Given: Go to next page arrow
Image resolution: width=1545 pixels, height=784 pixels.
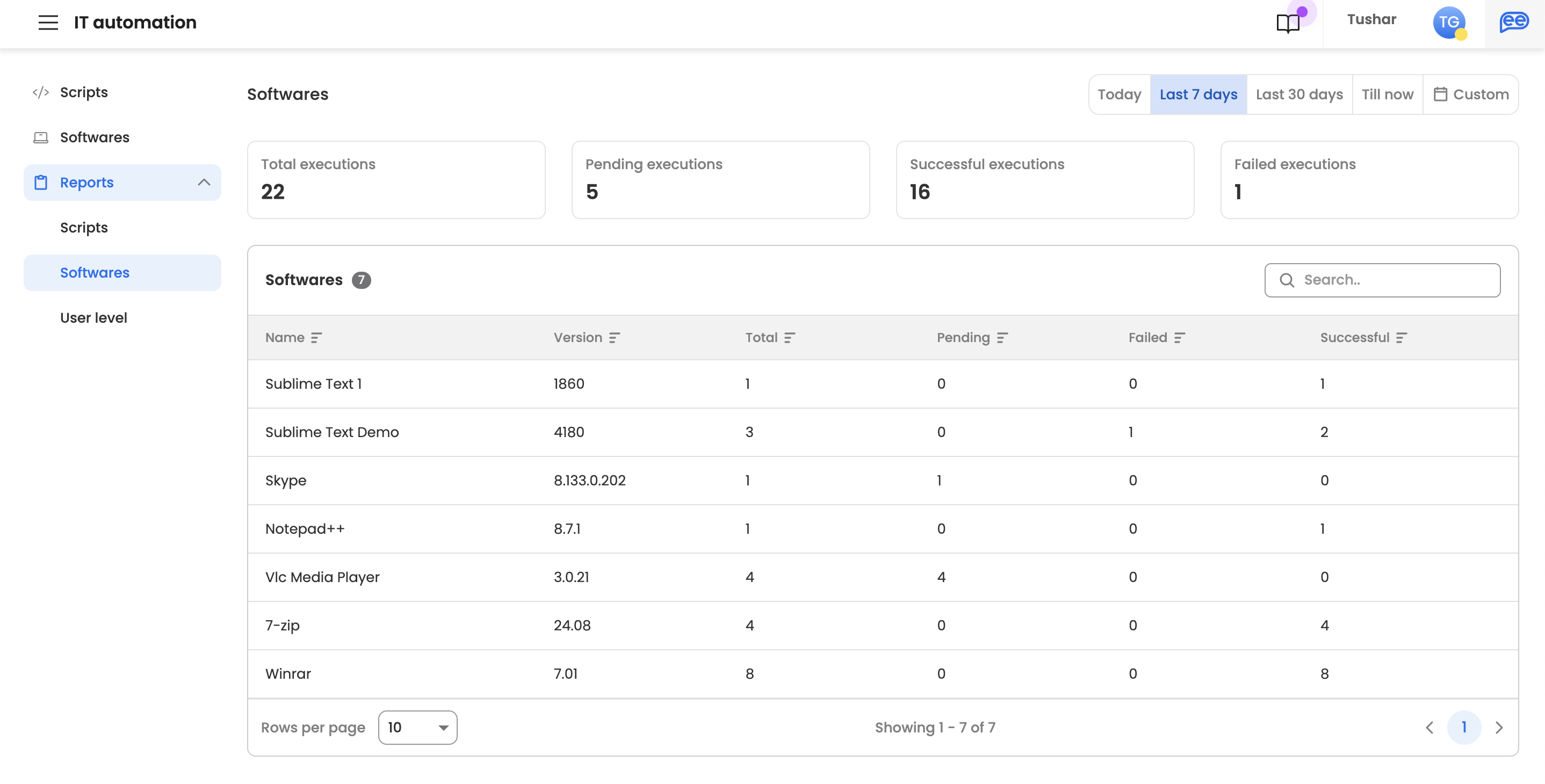Looking at the screenshot, I should click(1499, 727).
